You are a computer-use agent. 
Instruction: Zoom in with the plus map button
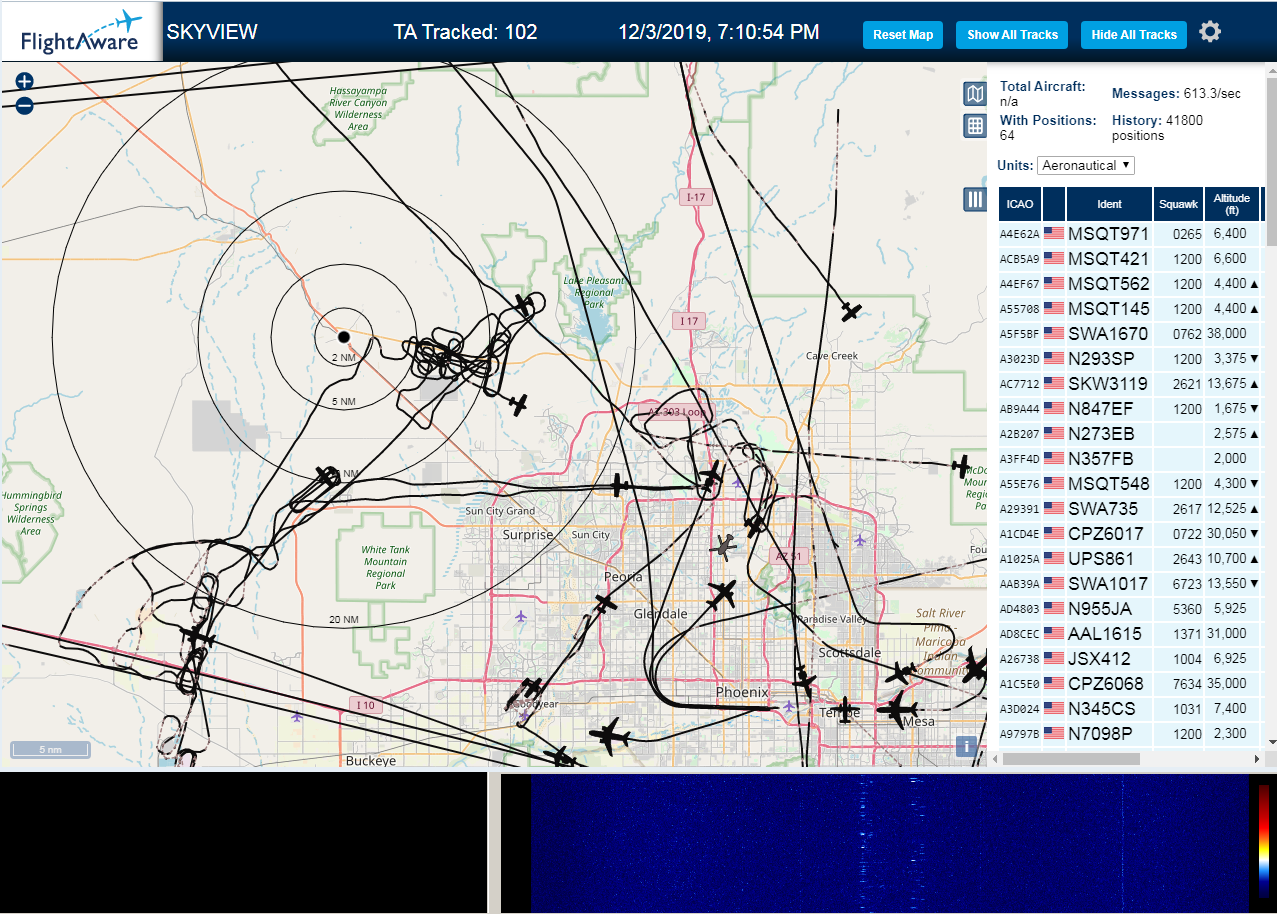coord(25,82)
